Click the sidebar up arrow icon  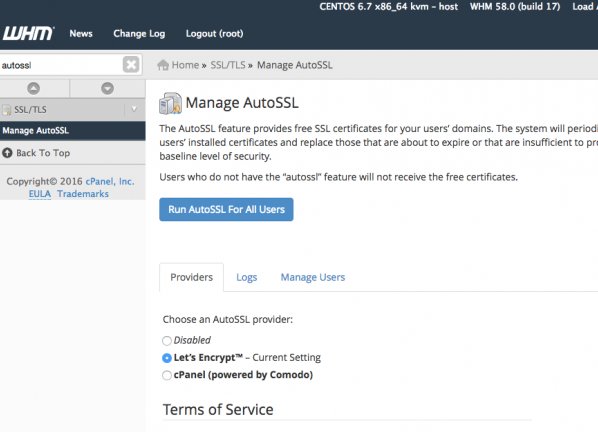click(x=34, y=88)
